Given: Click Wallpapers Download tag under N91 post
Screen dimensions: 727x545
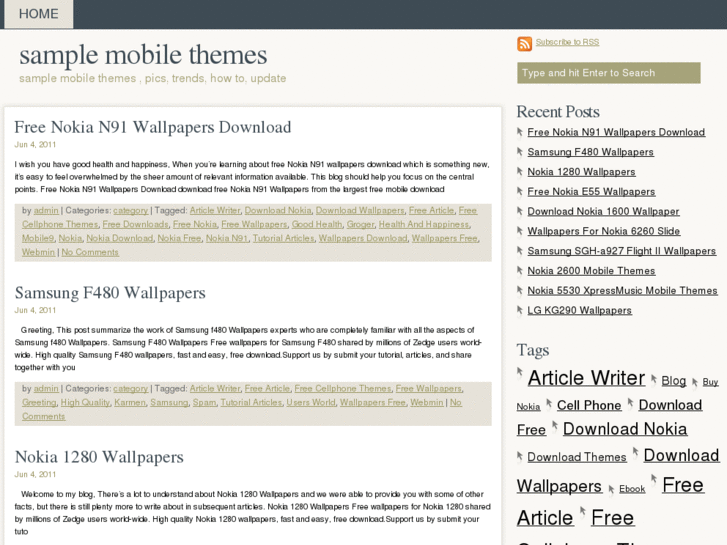Looking at the screenshot, I should 363,238.
